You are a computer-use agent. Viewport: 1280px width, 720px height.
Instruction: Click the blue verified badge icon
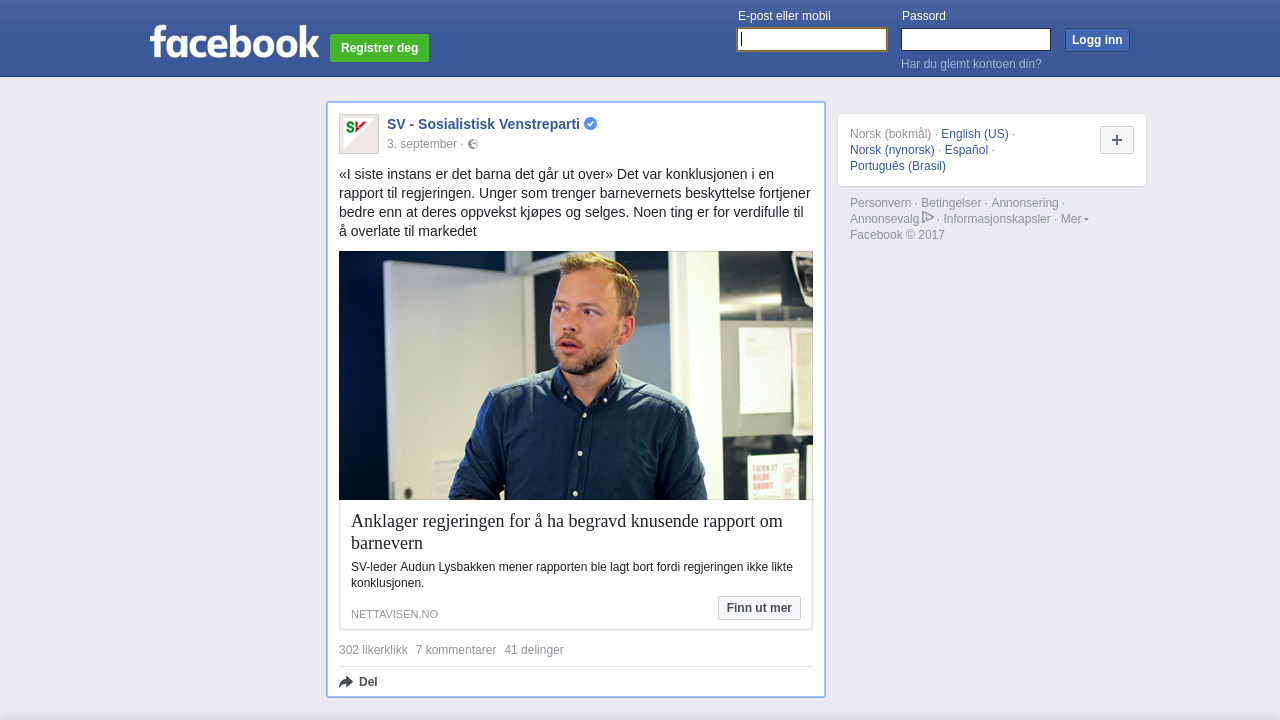point(591,124)
